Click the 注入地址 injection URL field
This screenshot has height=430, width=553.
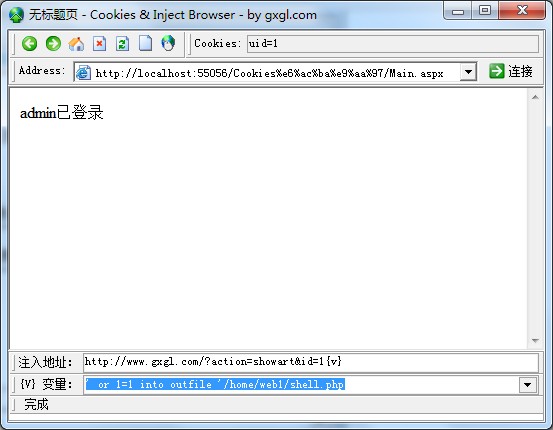(x=311, y=362)
